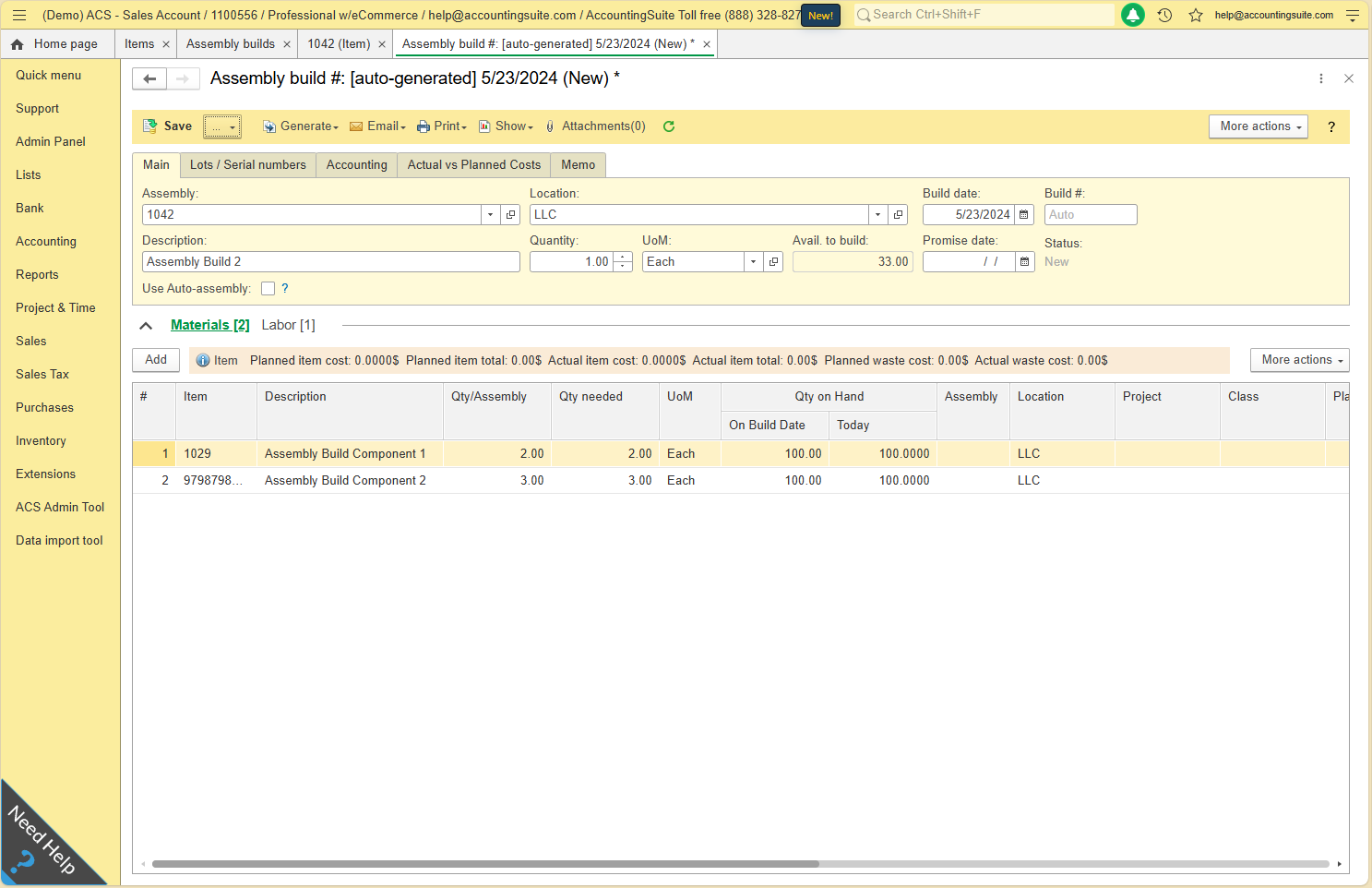Image resolution: width=1372 pixels, height=888 pixels.
Task: Open the Assembly dropdown arrow
Action: [x=491, y=214]
